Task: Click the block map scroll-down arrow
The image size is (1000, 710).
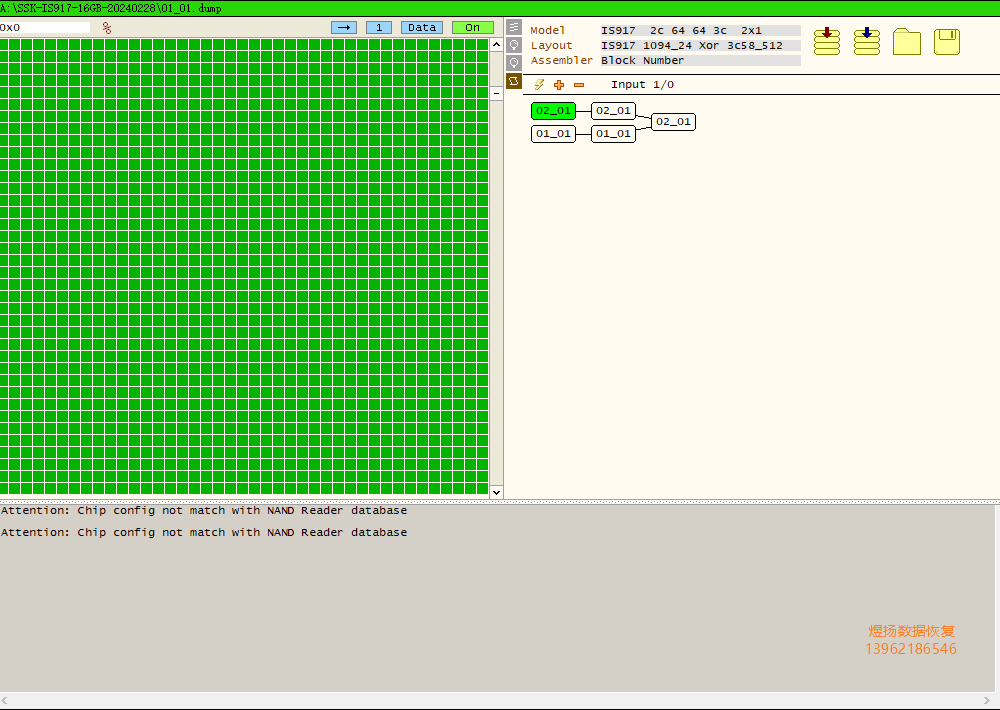Action: (496, 492)
